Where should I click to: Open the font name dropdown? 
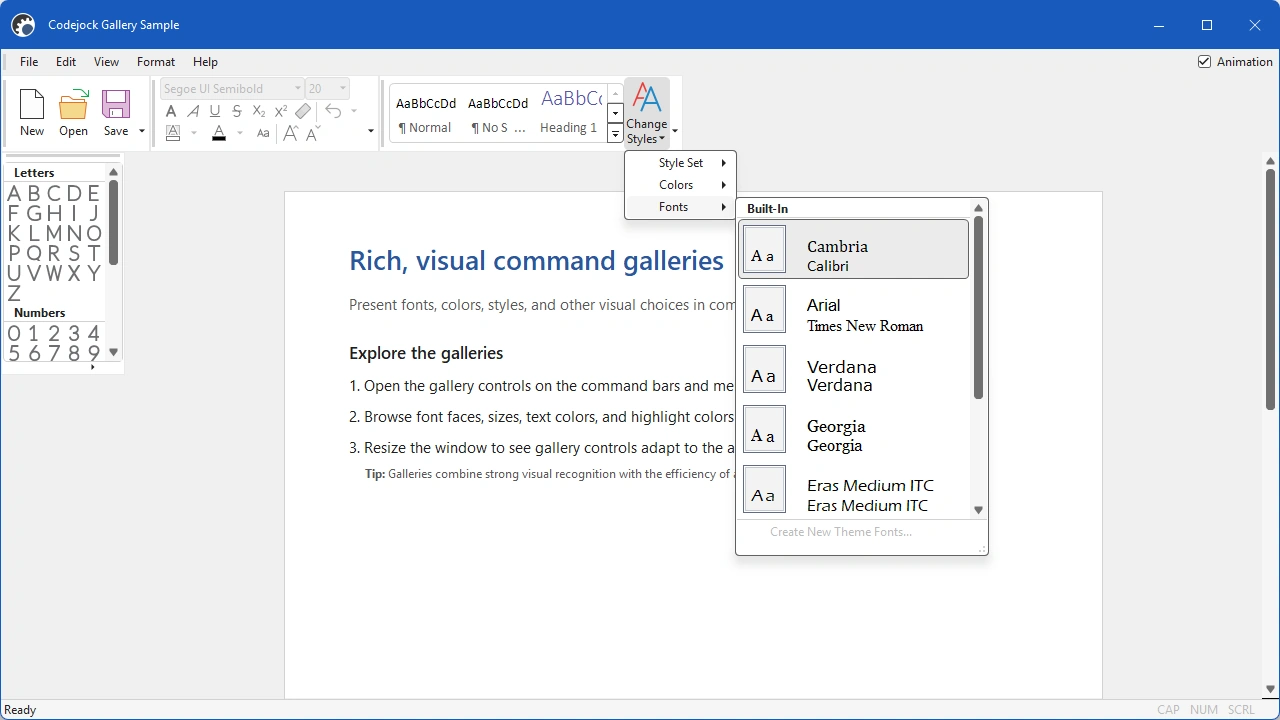[x=297, y=89]
